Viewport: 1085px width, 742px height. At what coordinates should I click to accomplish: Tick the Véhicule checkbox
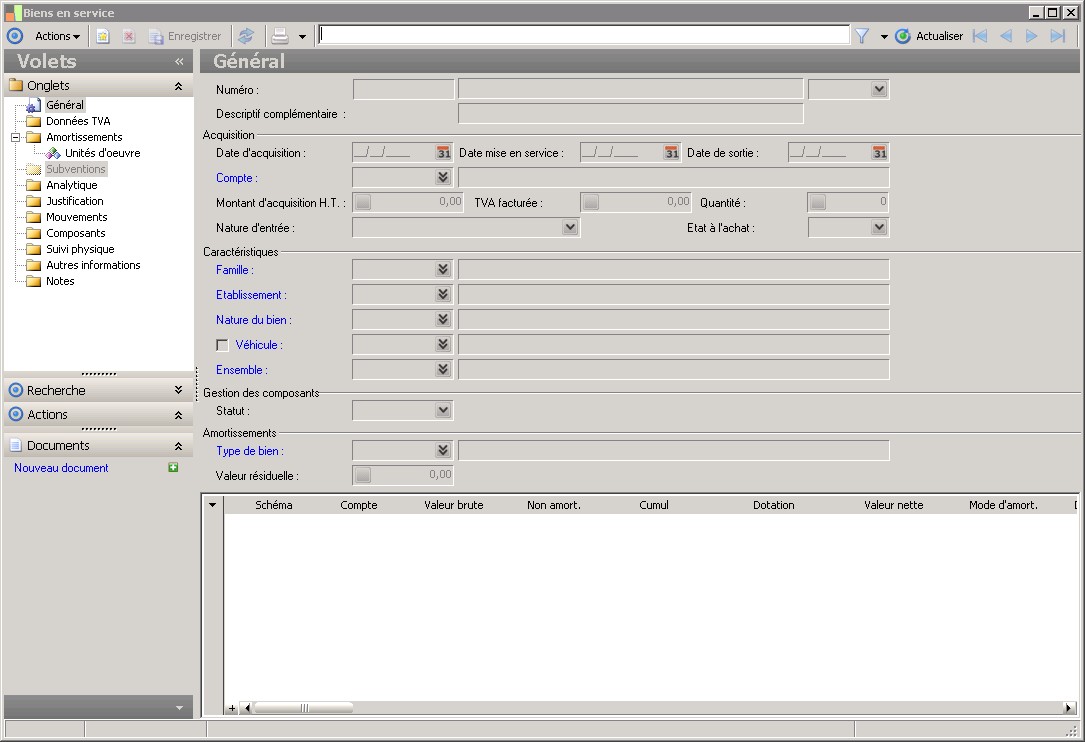click(x=222, y=345)
